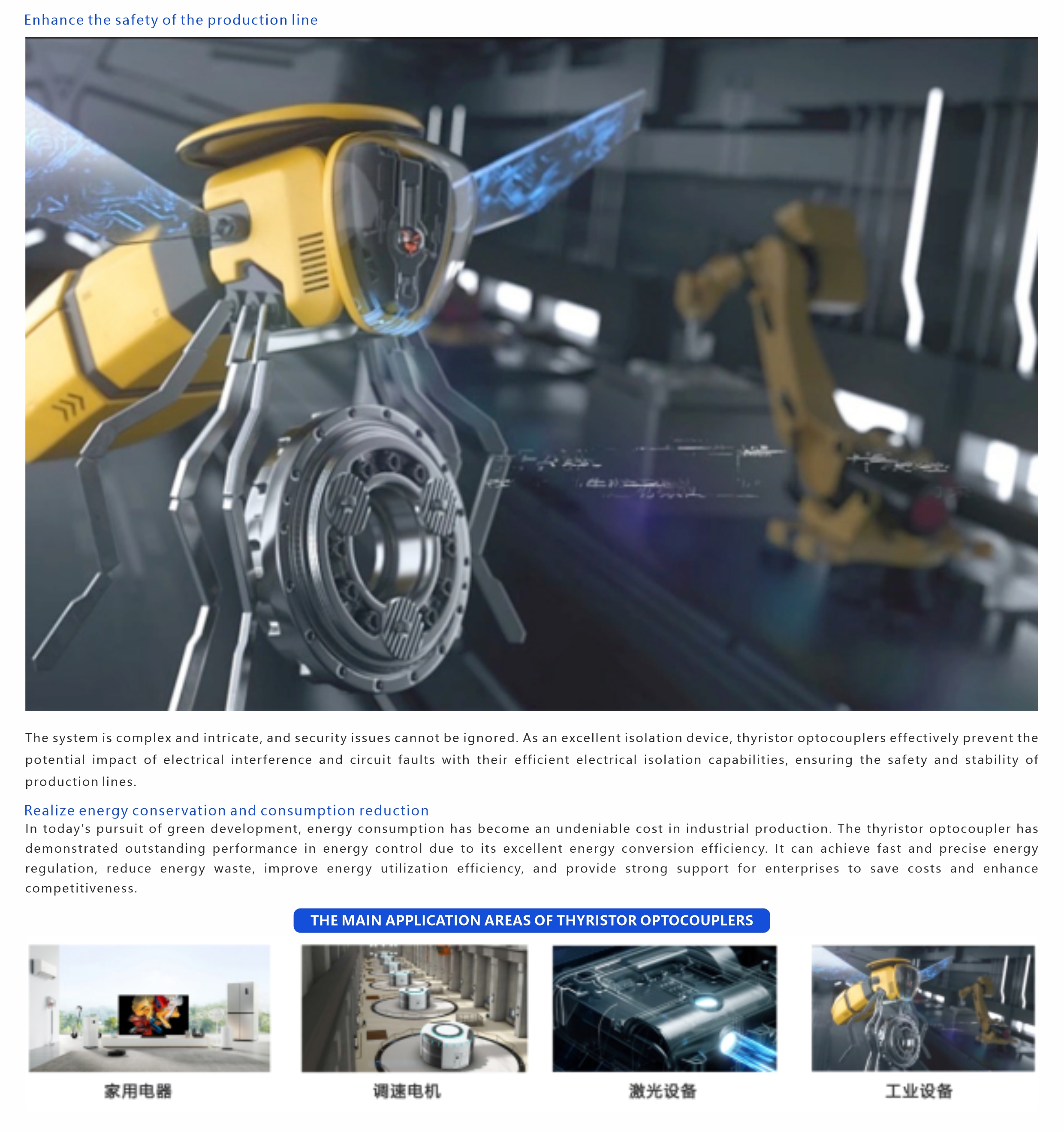
Task: Click the paragraph about green development energy consumption
Action: [x=531, y=858]
